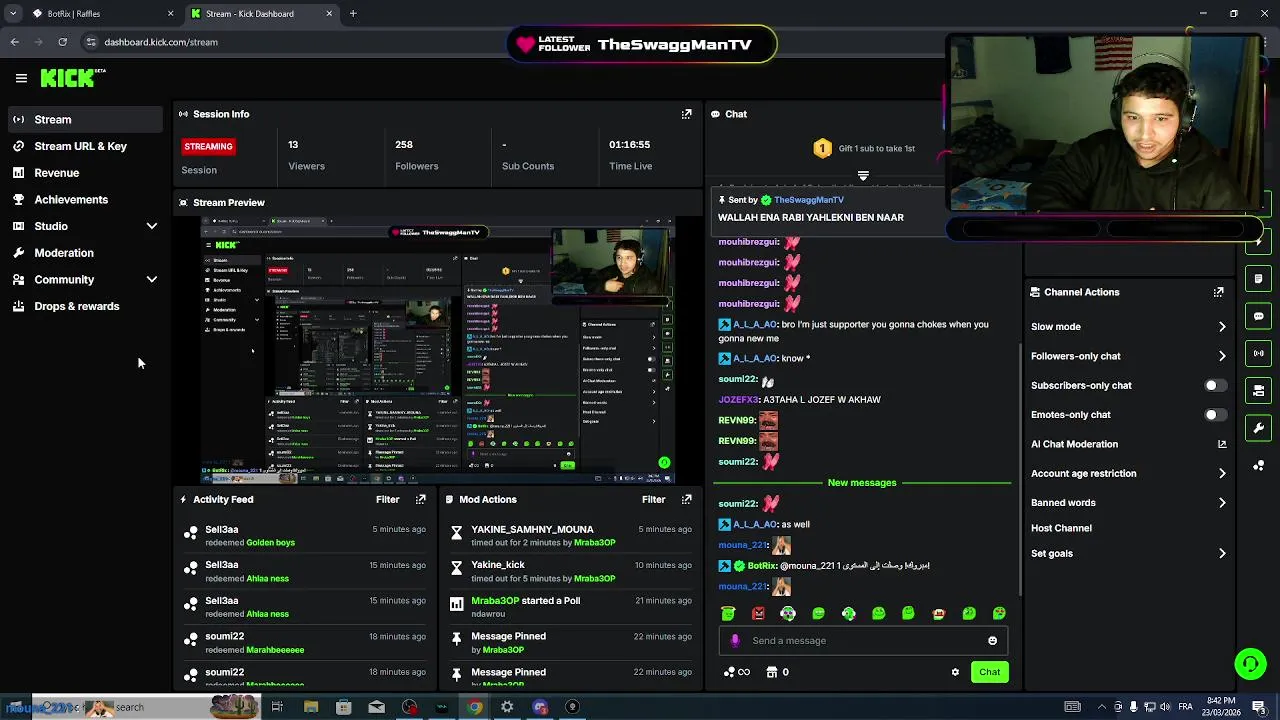Click the bubbles icon in right sidebar

(x=1258, y=465)
